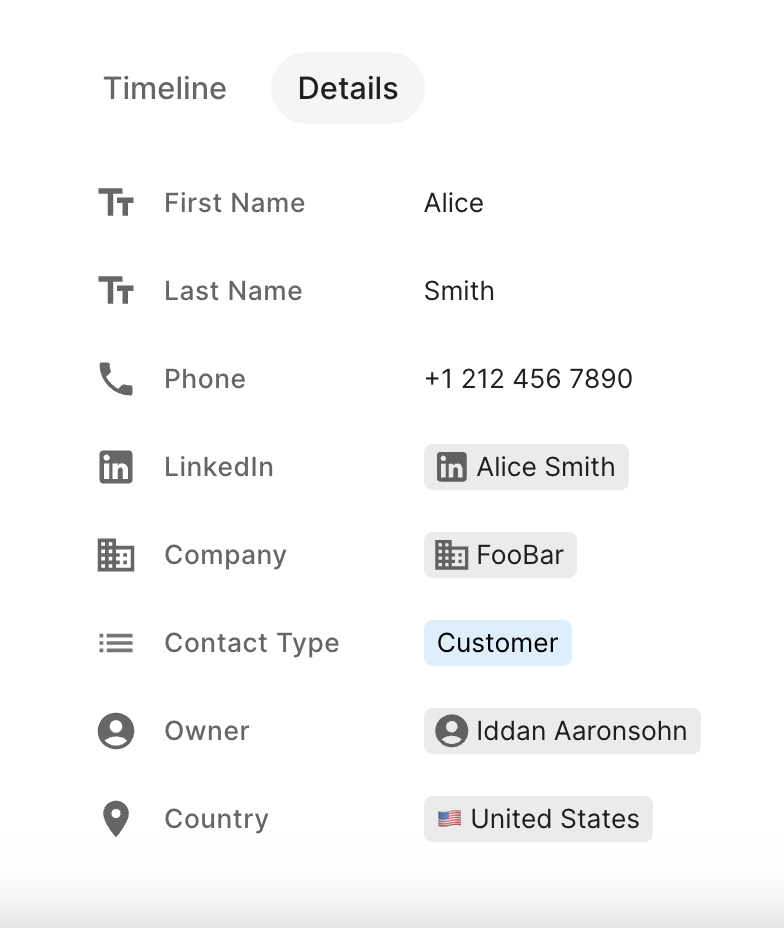Screen dimensions: 784x928
Task: Open the Alice Smith LinkedIn chip
Action: (525, 466)
